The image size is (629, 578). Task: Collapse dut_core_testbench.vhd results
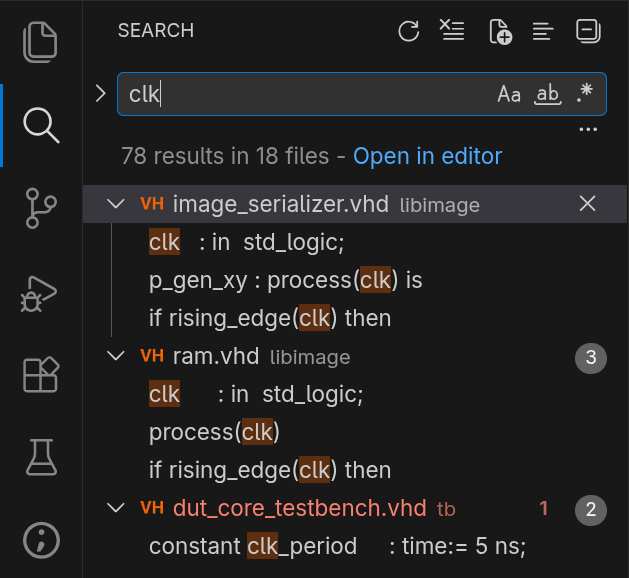tap(116, 508)
